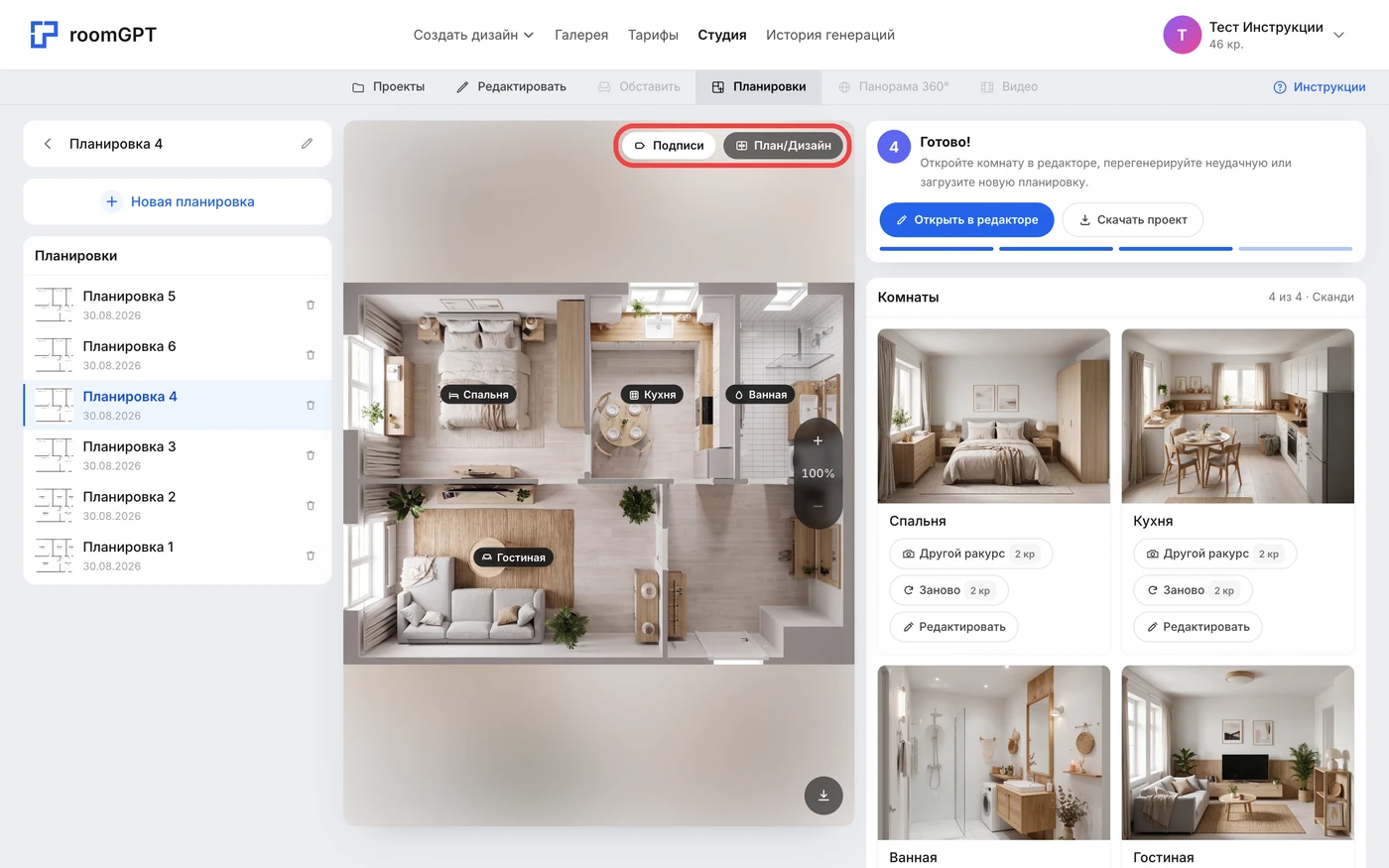1389x868 pixels.
Task: Open the Кухня room thumbnail image
Action: (1237, 417)
